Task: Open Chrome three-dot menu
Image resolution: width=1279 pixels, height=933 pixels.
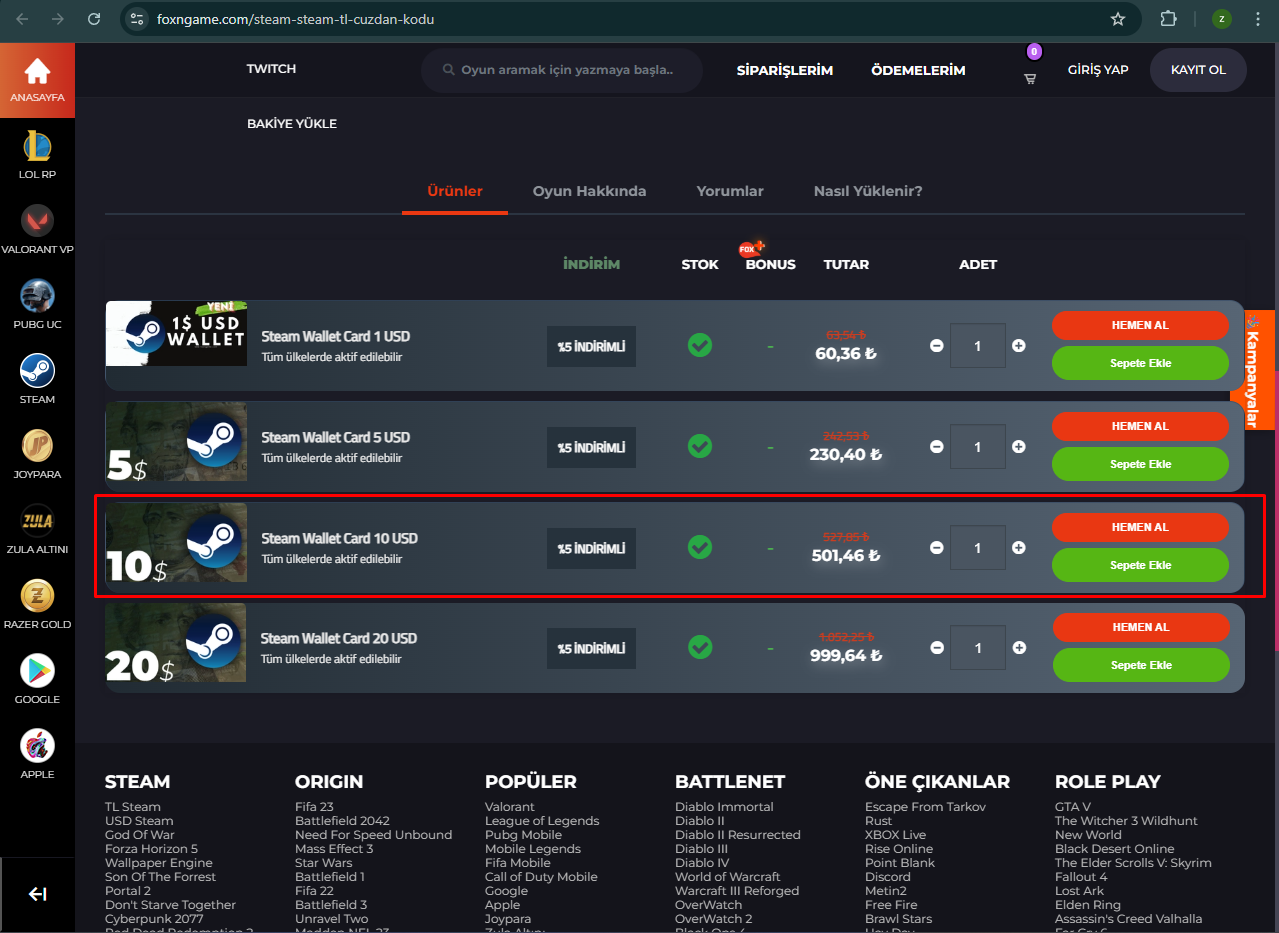Action: (x=1257, y=19)
